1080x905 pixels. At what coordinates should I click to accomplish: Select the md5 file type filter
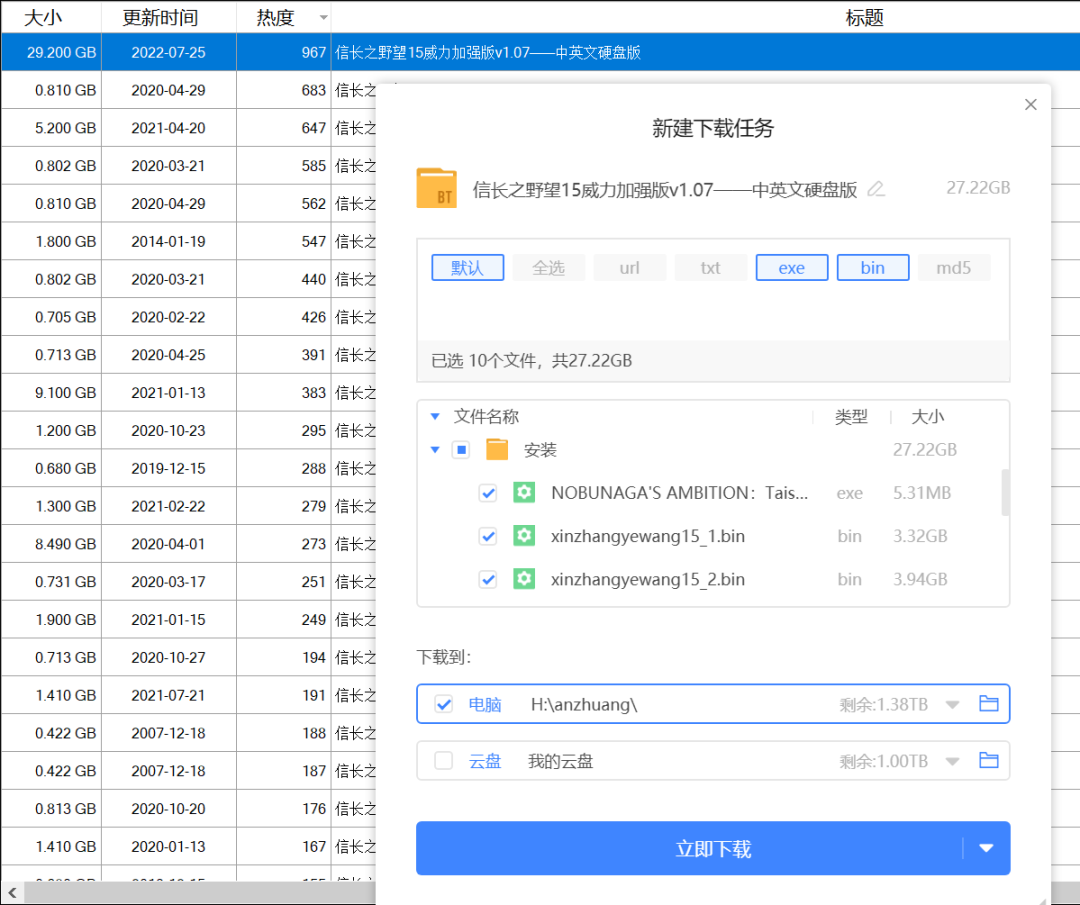pos(954,267)
